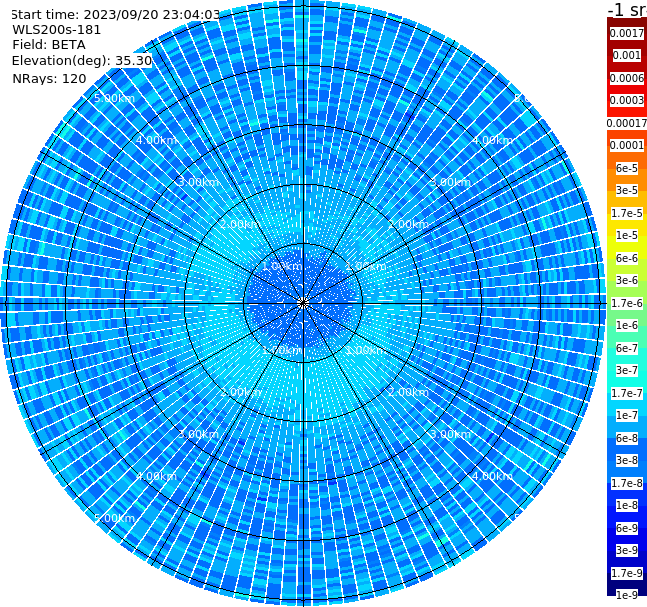This screenshot has width=647, height=607.
Task: Select the 4.00km label in upper-right quadrant
Action: [x=493, y=140]
